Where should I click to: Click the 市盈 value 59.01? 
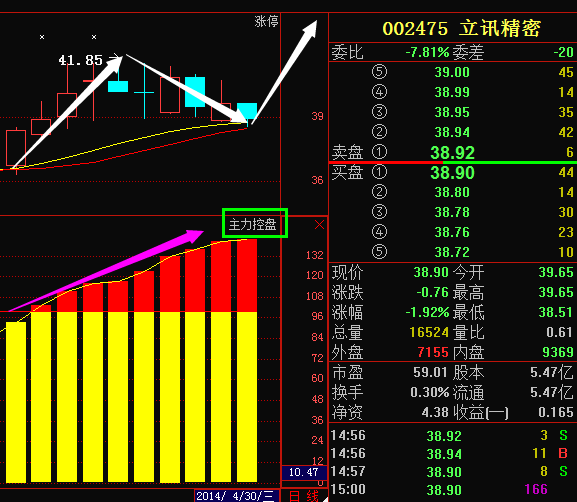tap(430, 372)
